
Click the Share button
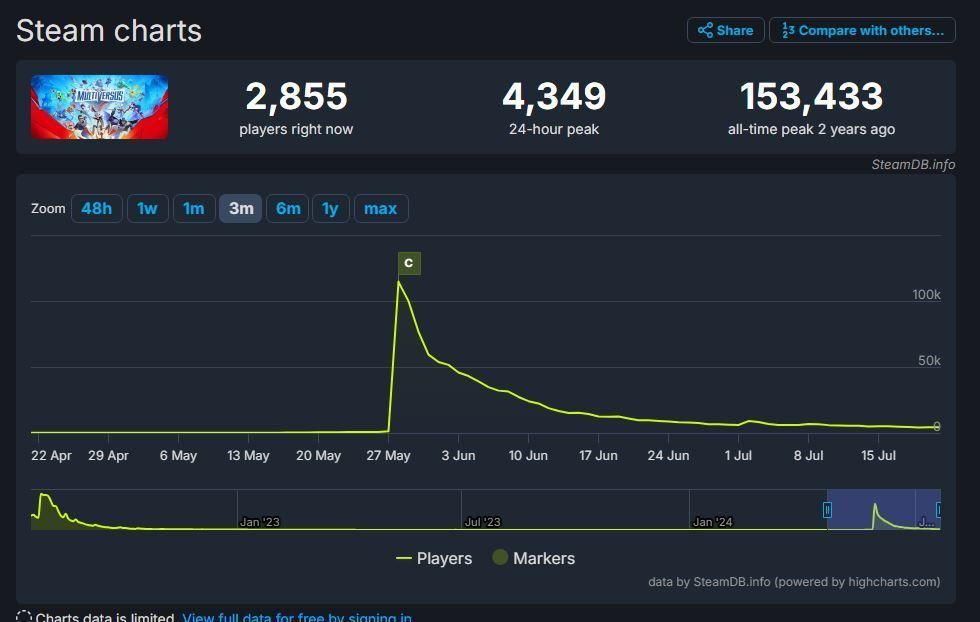coord(725,30)
